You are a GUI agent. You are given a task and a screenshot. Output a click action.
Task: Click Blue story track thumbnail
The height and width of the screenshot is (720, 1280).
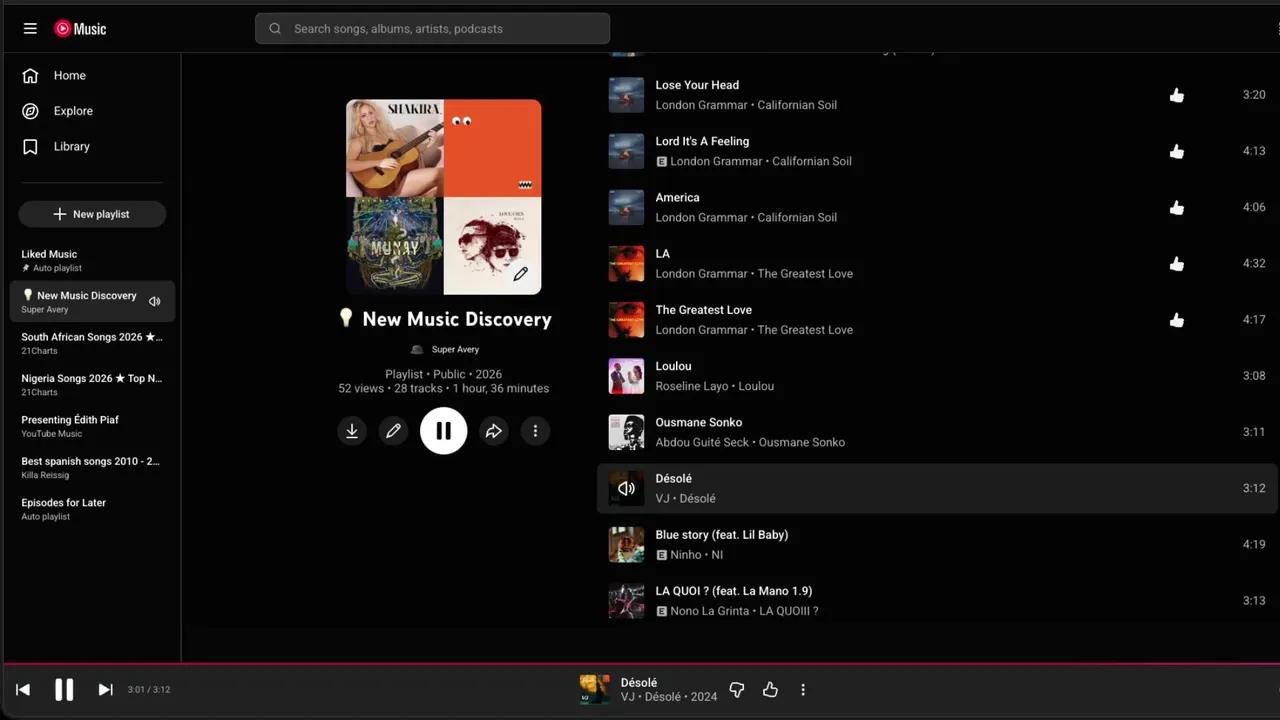(626, 545)
